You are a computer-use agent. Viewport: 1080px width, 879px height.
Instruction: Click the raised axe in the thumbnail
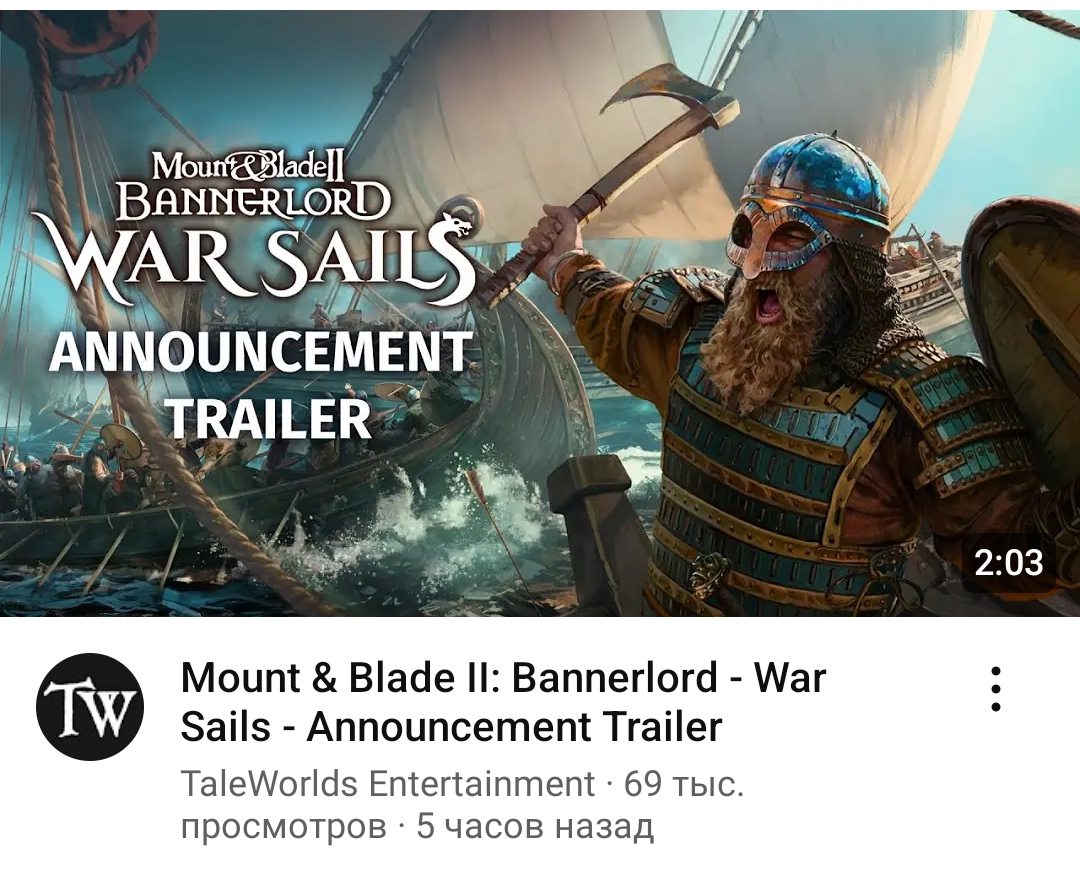620,174
